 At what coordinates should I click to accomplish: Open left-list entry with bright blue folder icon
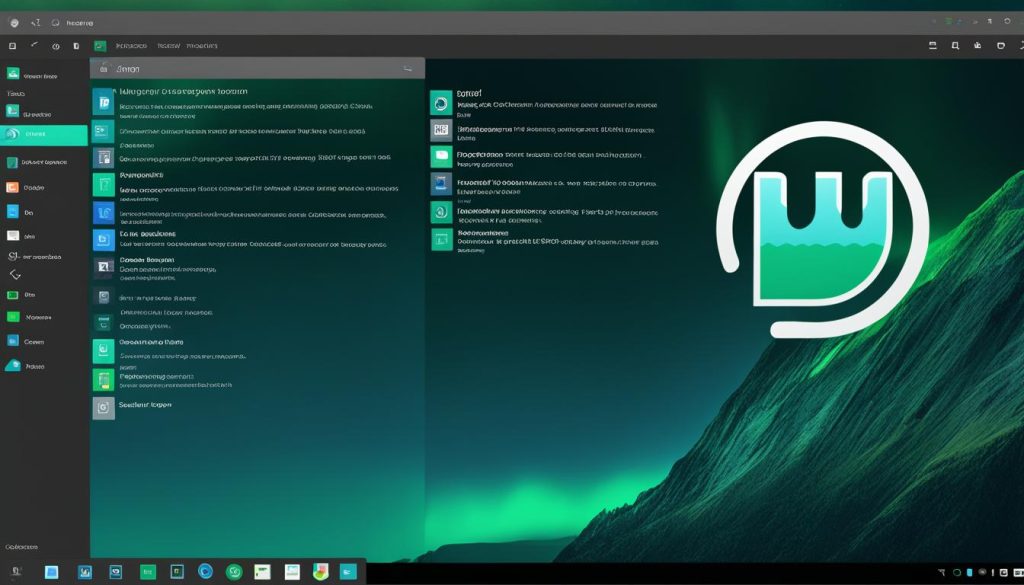(x=239, y=239)
